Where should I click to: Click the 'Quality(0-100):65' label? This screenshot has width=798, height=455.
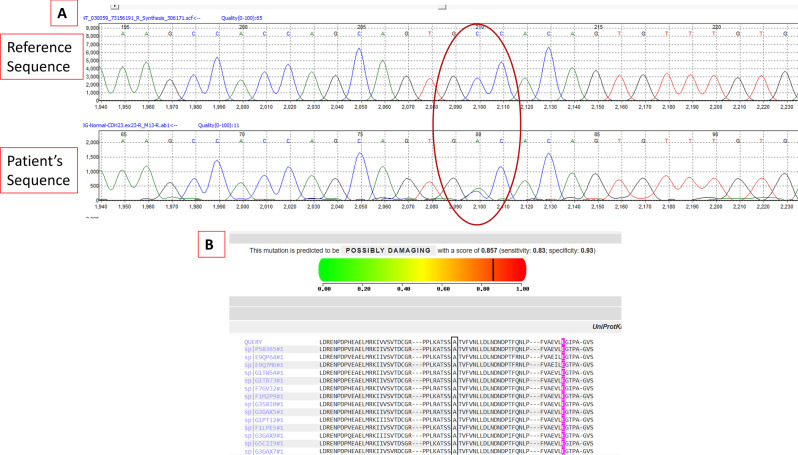click(242, 18)
